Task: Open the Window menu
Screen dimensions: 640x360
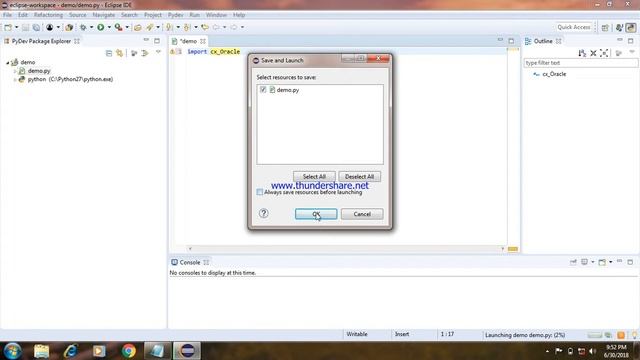Action: click(216, 15)
